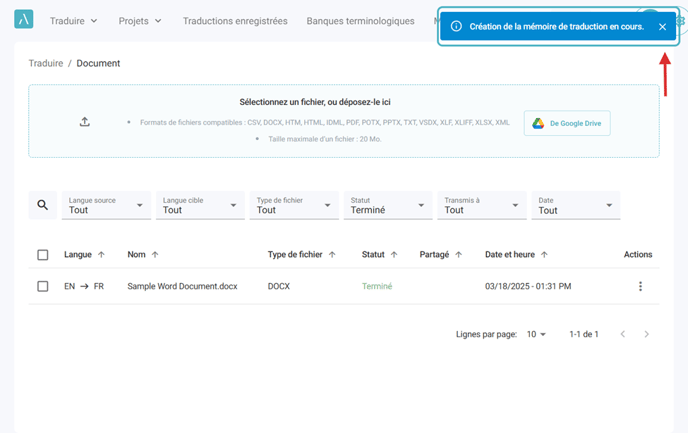Select the Sample Word Document.docx row checkbox

(43, 286)
